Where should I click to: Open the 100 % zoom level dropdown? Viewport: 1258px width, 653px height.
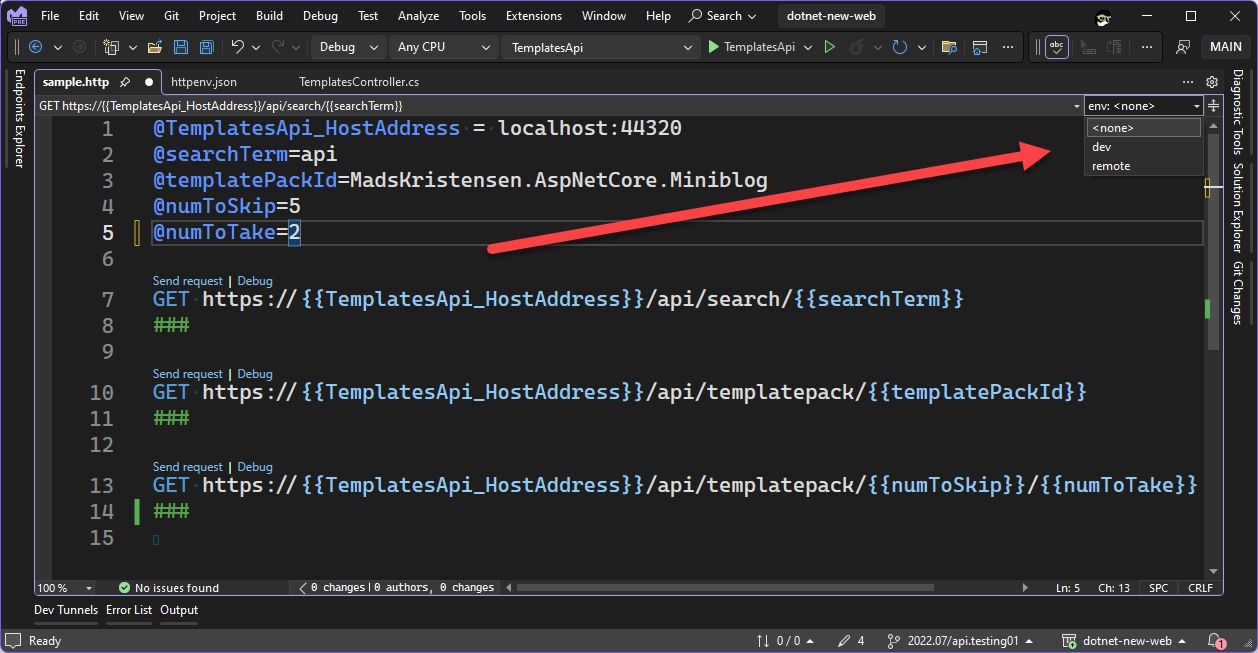[x=66, y=588]
